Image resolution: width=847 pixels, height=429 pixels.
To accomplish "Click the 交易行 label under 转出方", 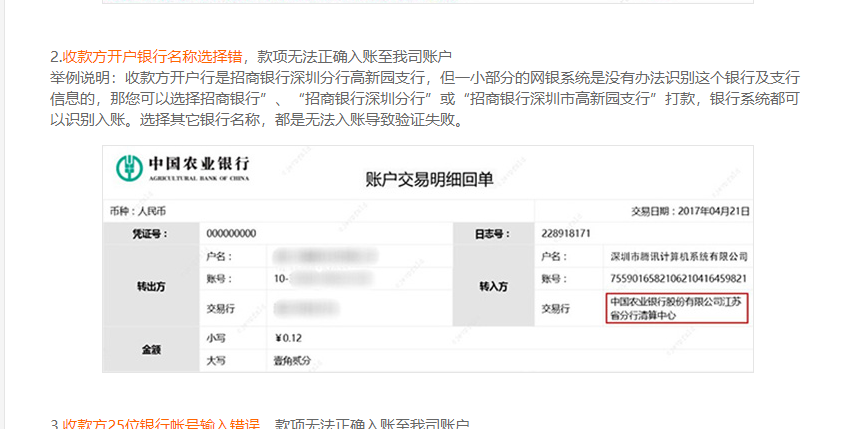I will point(220,309).
